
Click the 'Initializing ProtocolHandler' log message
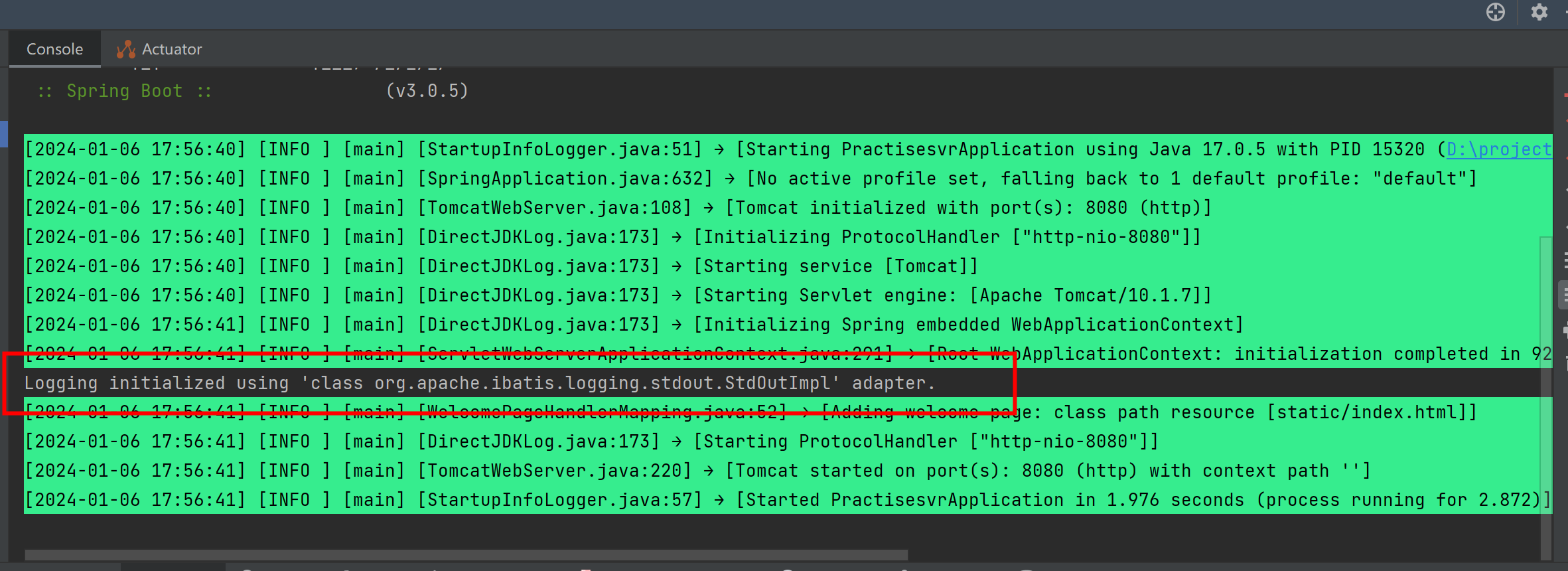pos(948,237)
